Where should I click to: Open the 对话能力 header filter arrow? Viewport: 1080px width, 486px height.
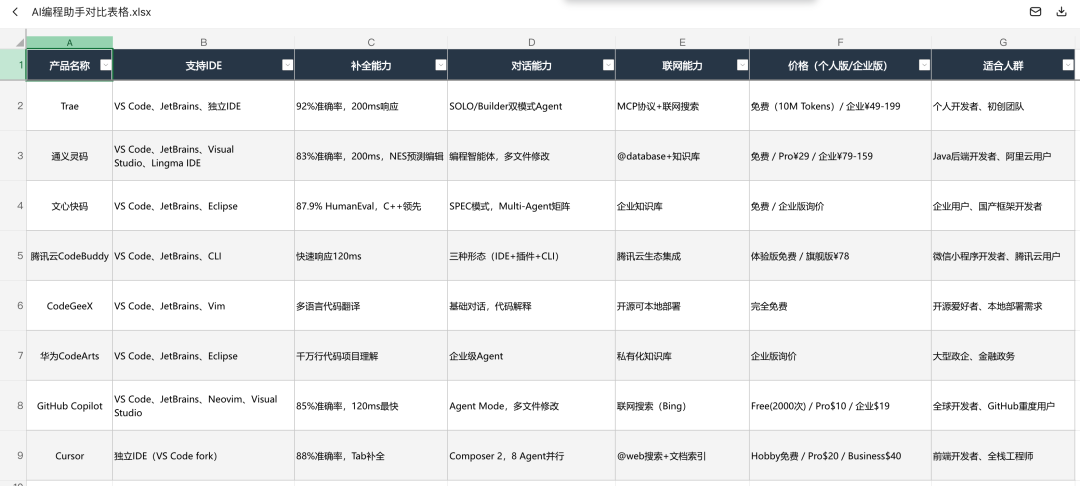click(x=608, y=65)
